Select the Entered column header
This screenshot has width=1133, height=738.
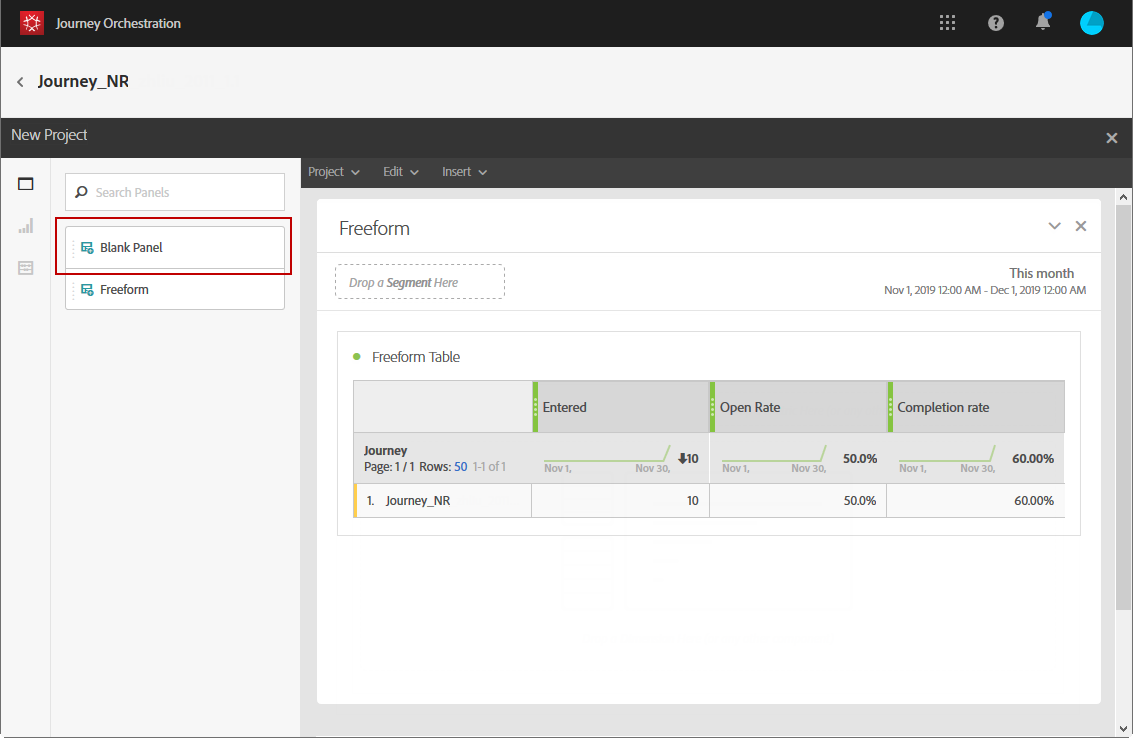tap(621, 407)
